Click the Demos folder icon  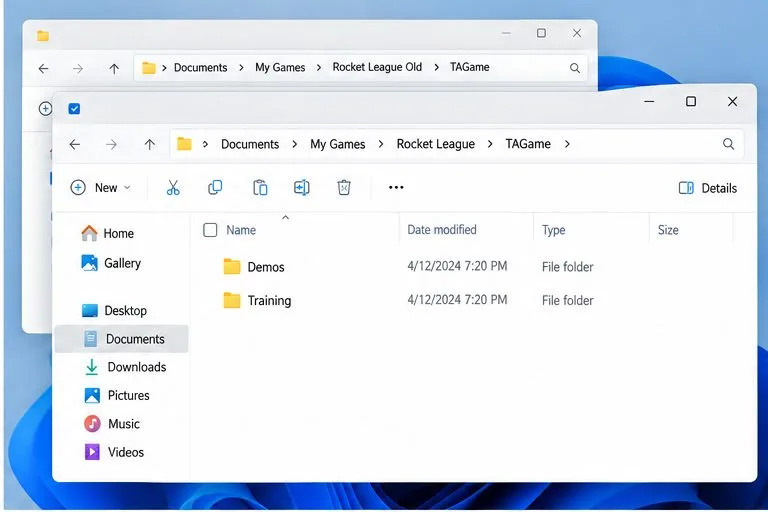click(232, 267)
